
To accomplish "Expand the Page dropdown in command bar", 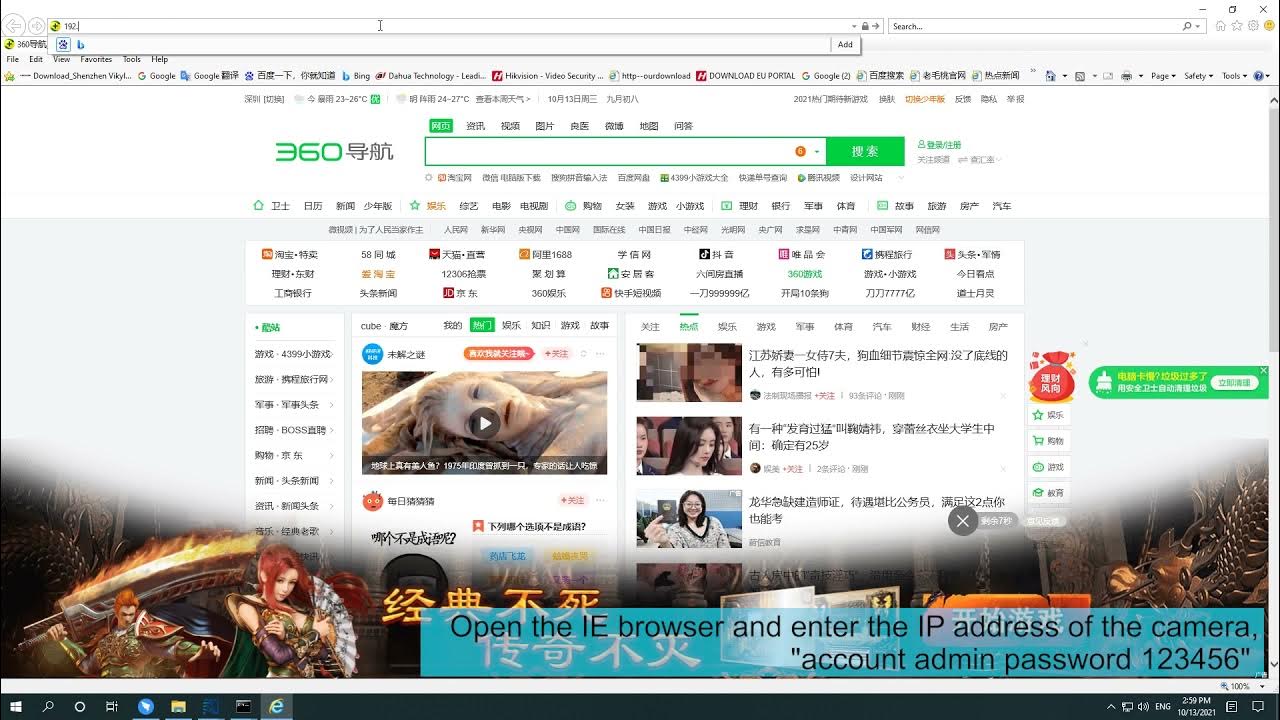I will click(1163, 75).
